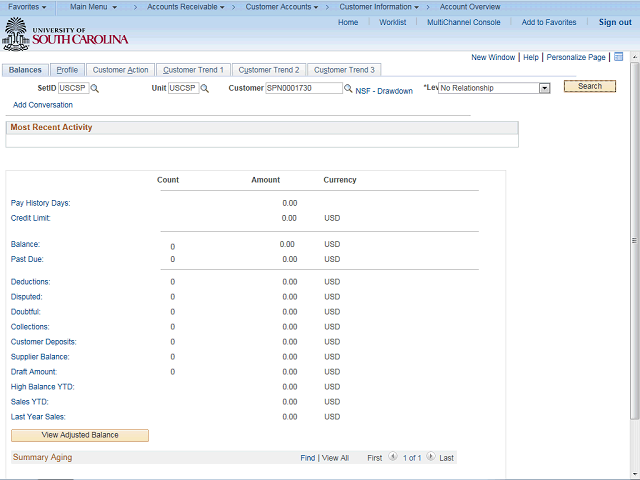Click the Unit input field
Viewport: 640px width, 480px height.
pyautogui.click(x=184, y=88)
